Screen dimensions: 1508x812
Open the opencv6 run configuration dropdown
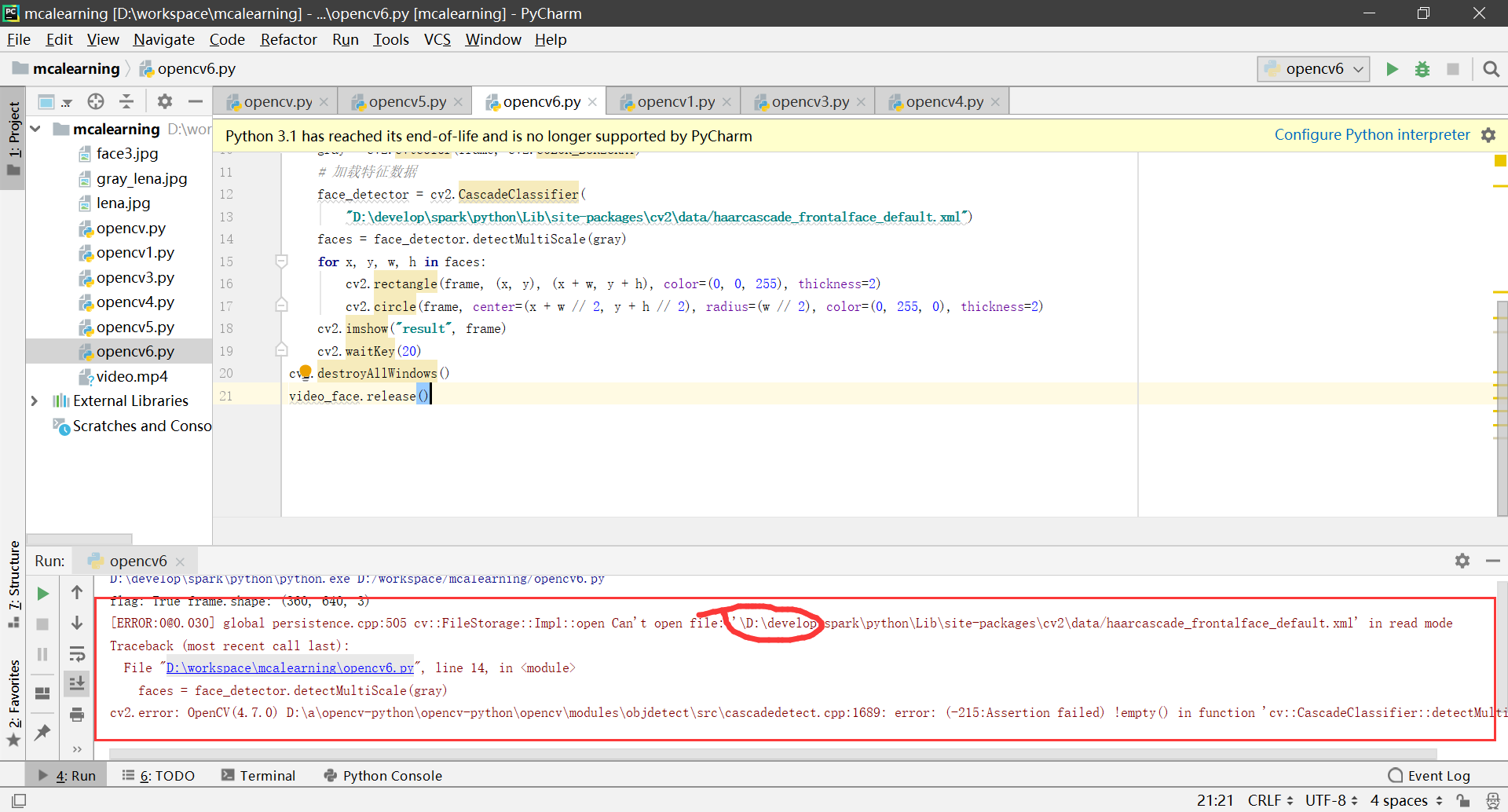pyautogui.click(x=1356, y=69)
